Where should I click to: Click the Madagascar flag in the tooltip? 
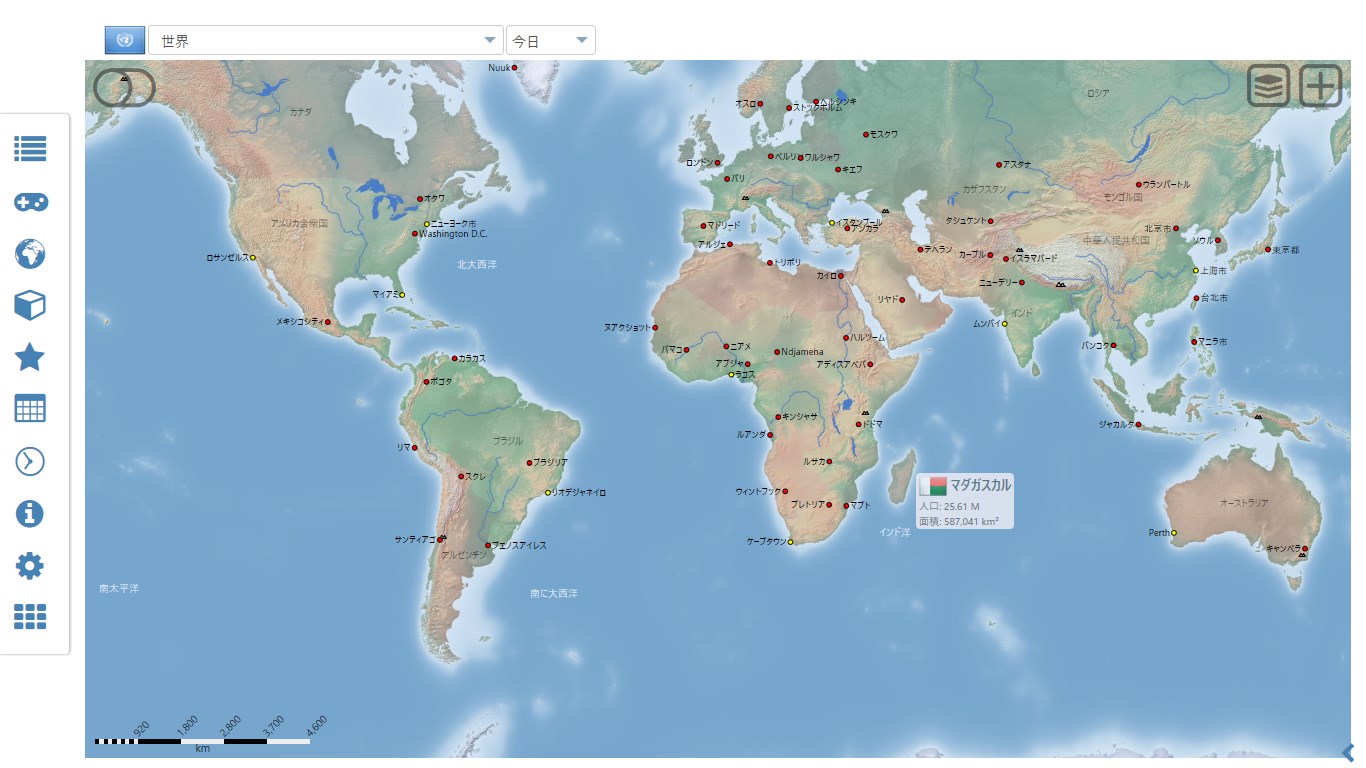934,487
